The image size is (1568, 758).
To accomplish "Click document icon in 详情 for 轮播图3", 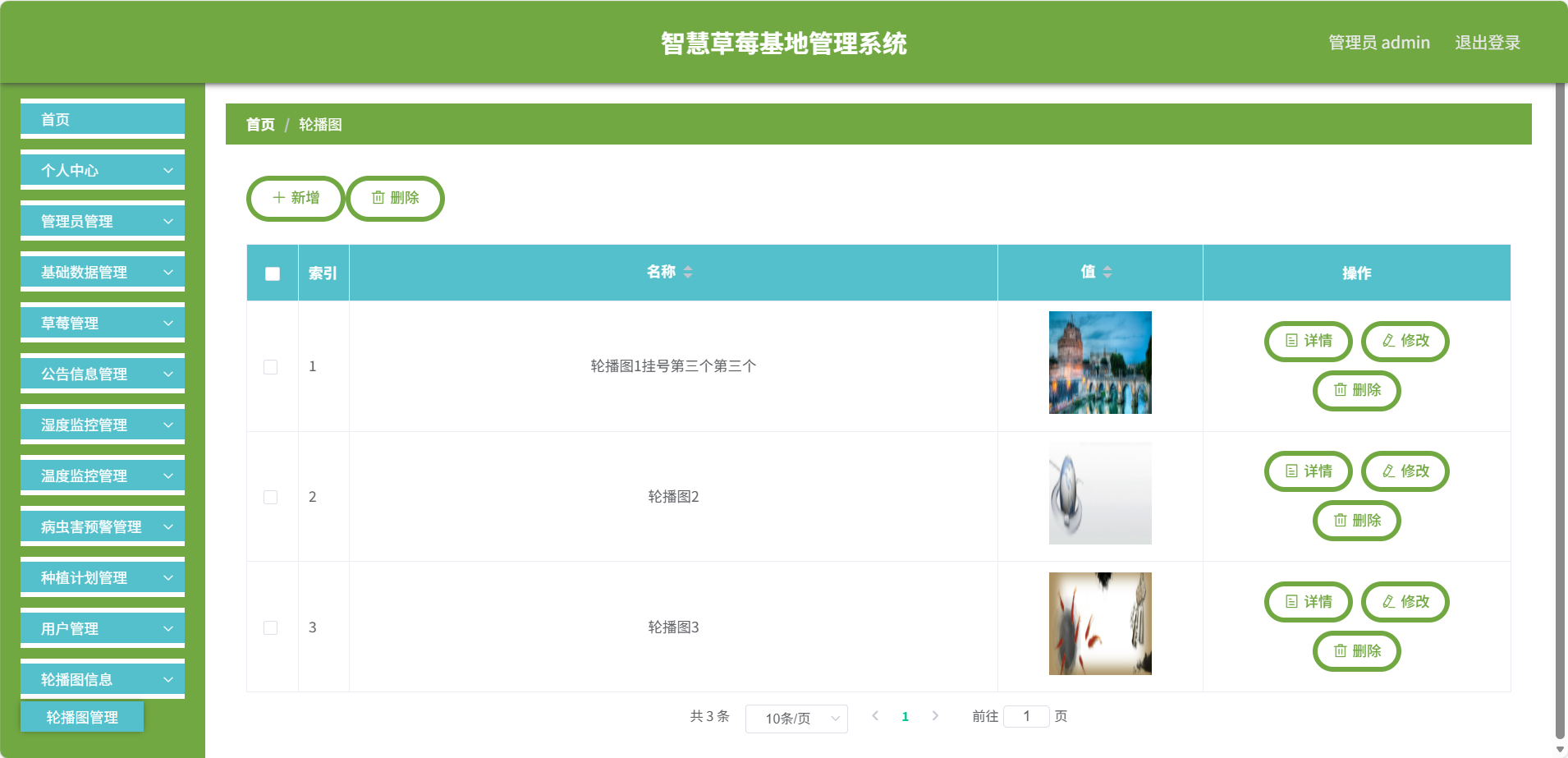I will point(1292,602).
